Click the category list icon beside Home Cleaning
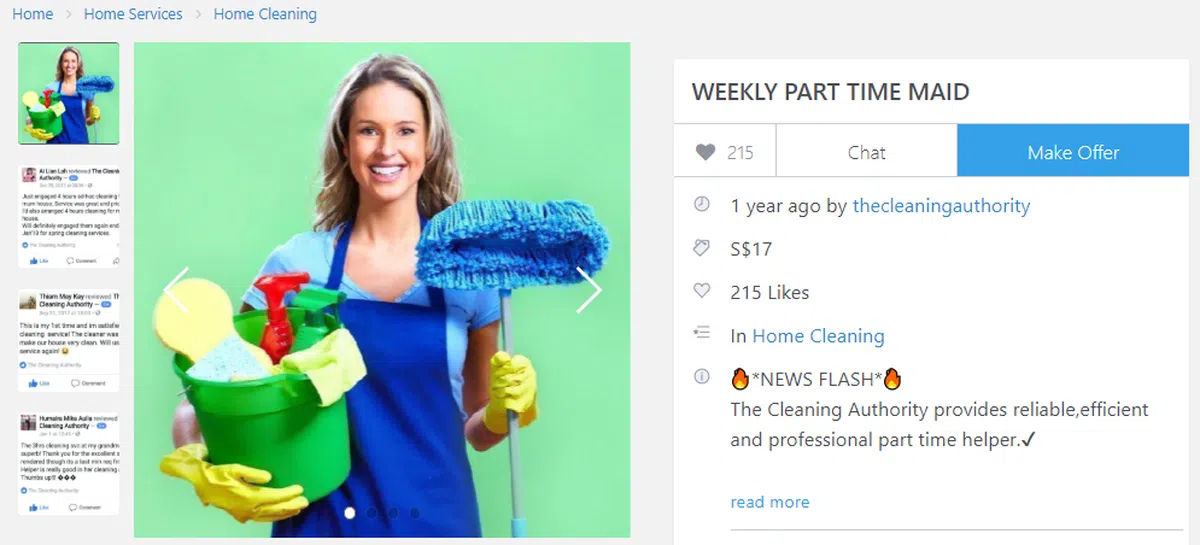 tap(702, 332)
